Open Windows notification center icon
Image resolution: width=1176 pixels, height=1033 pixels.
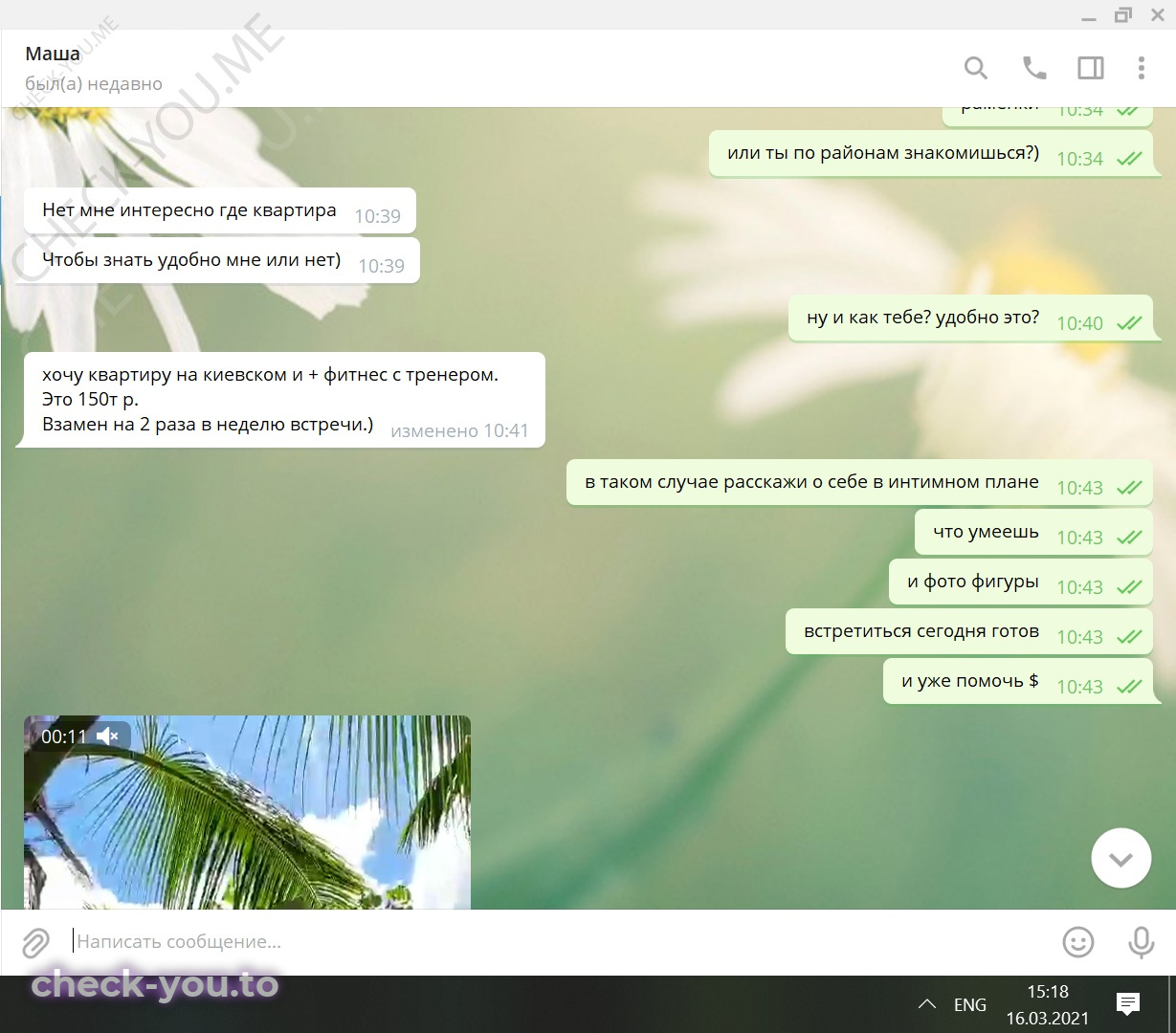[1128, 1003]
